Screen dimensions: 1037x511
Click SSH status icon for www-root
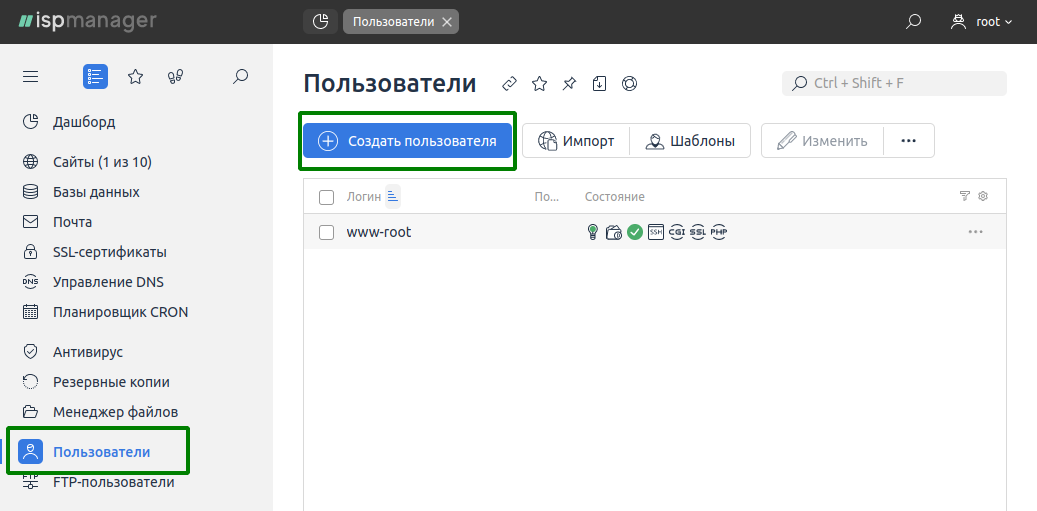click(x=655, y=232)
